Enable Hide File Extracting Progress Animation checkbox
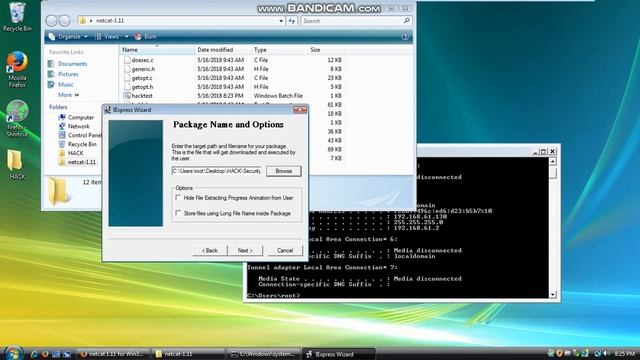The height and width of the screenshot is (360, 640). point(178,198)
